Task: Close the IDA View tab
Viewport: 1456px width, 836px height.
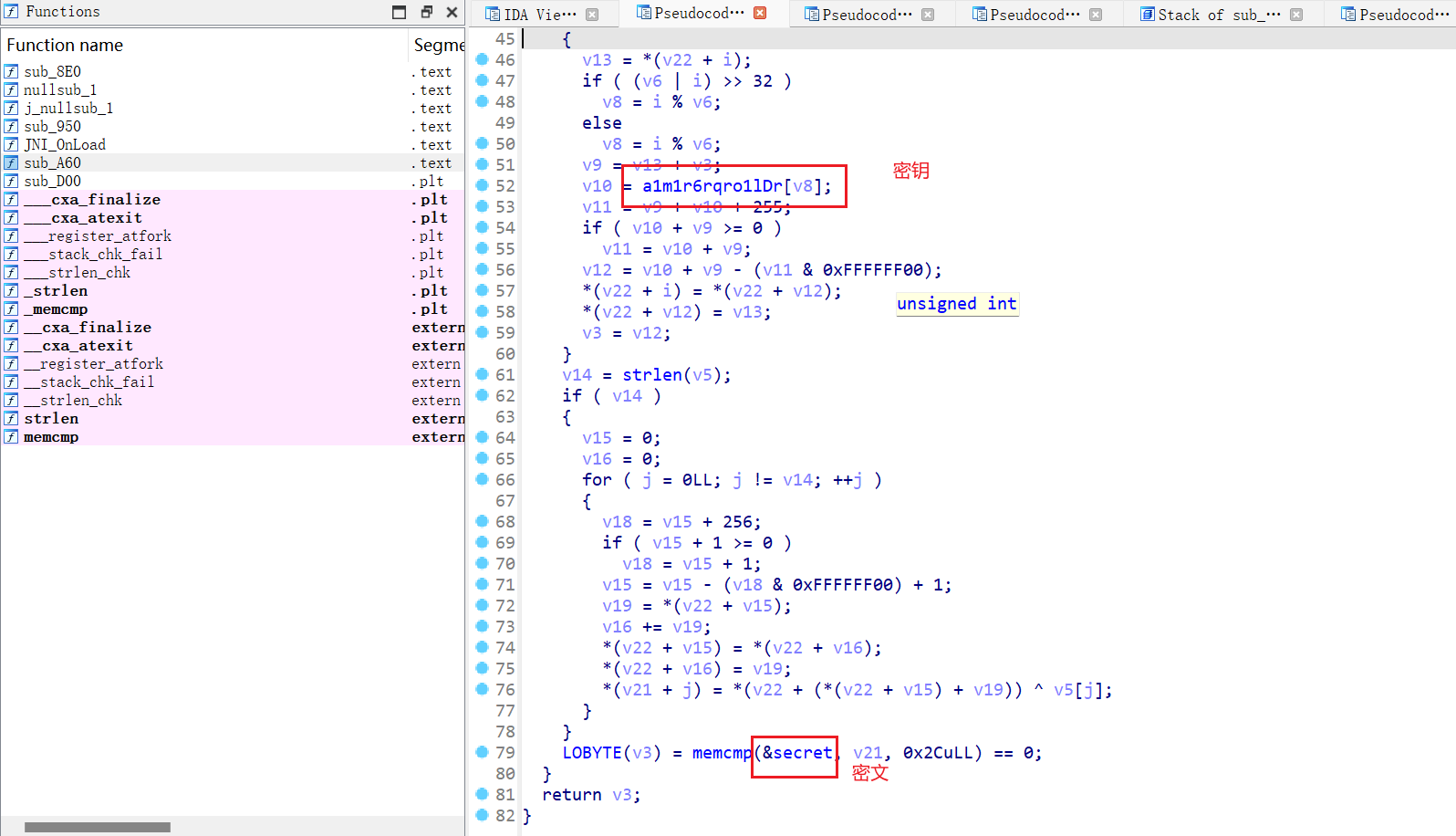Action: (592, 15)
